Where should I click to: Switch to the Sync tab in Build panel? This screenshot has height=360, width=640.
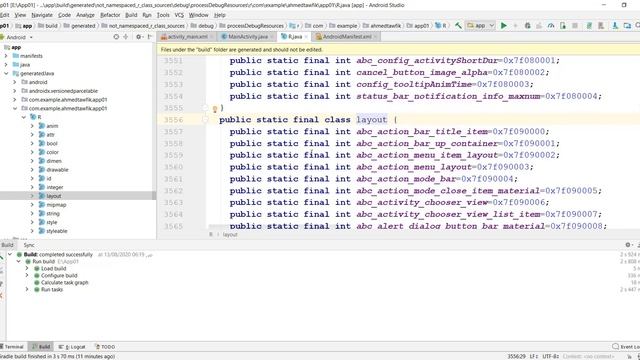[x=29, y=245]
